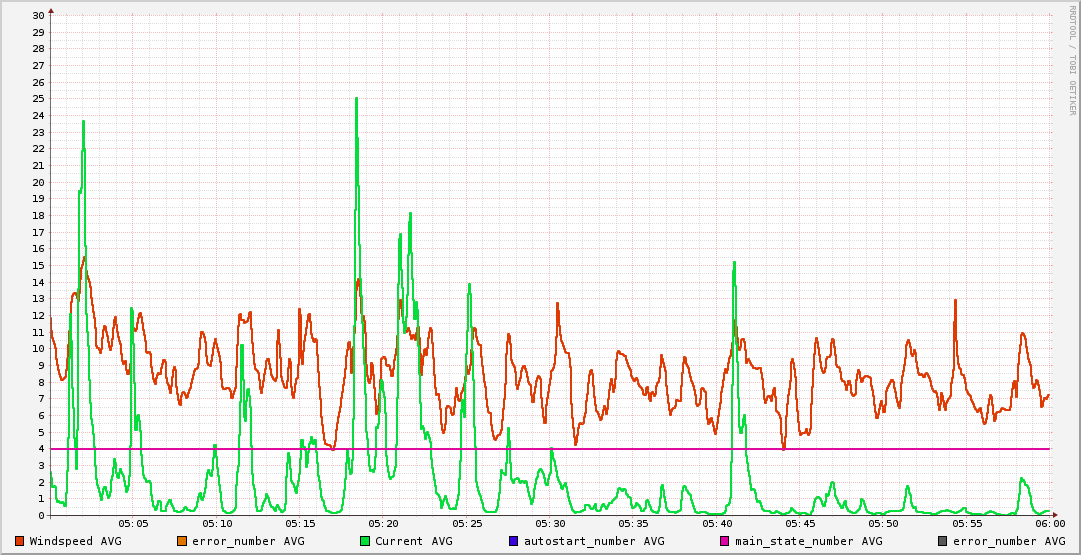Click the 15 value on the y-axis
Image resolution: width=1081 pixels, height=555 pixels.
38,266
